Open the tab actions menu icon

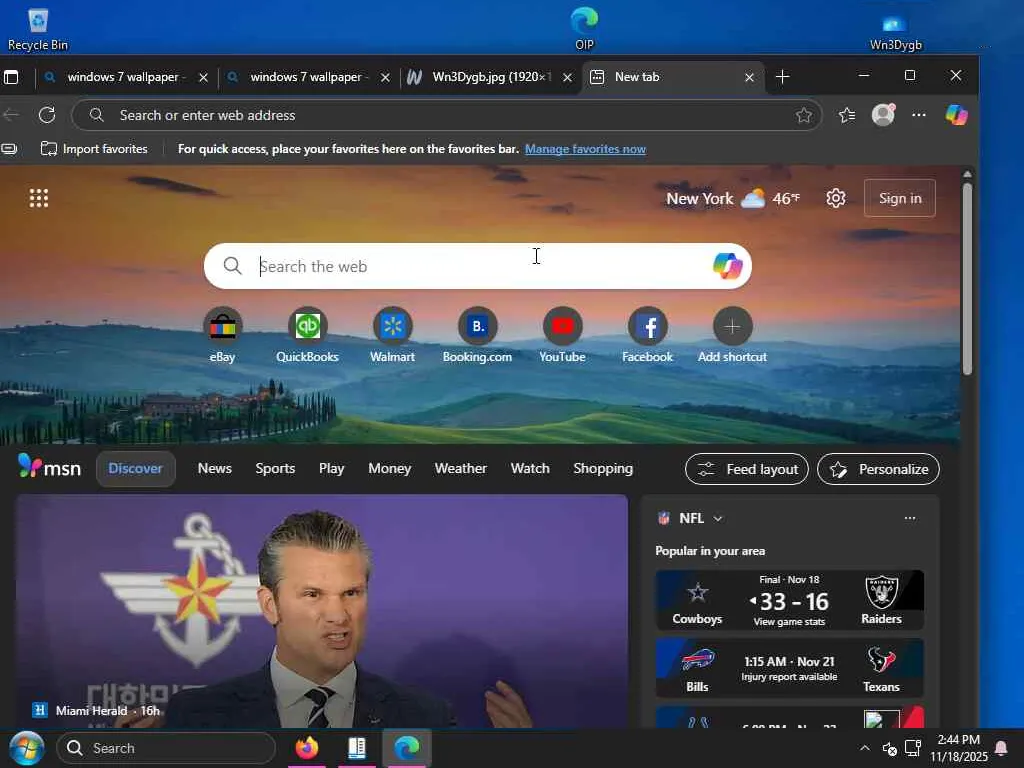point(11,77)
